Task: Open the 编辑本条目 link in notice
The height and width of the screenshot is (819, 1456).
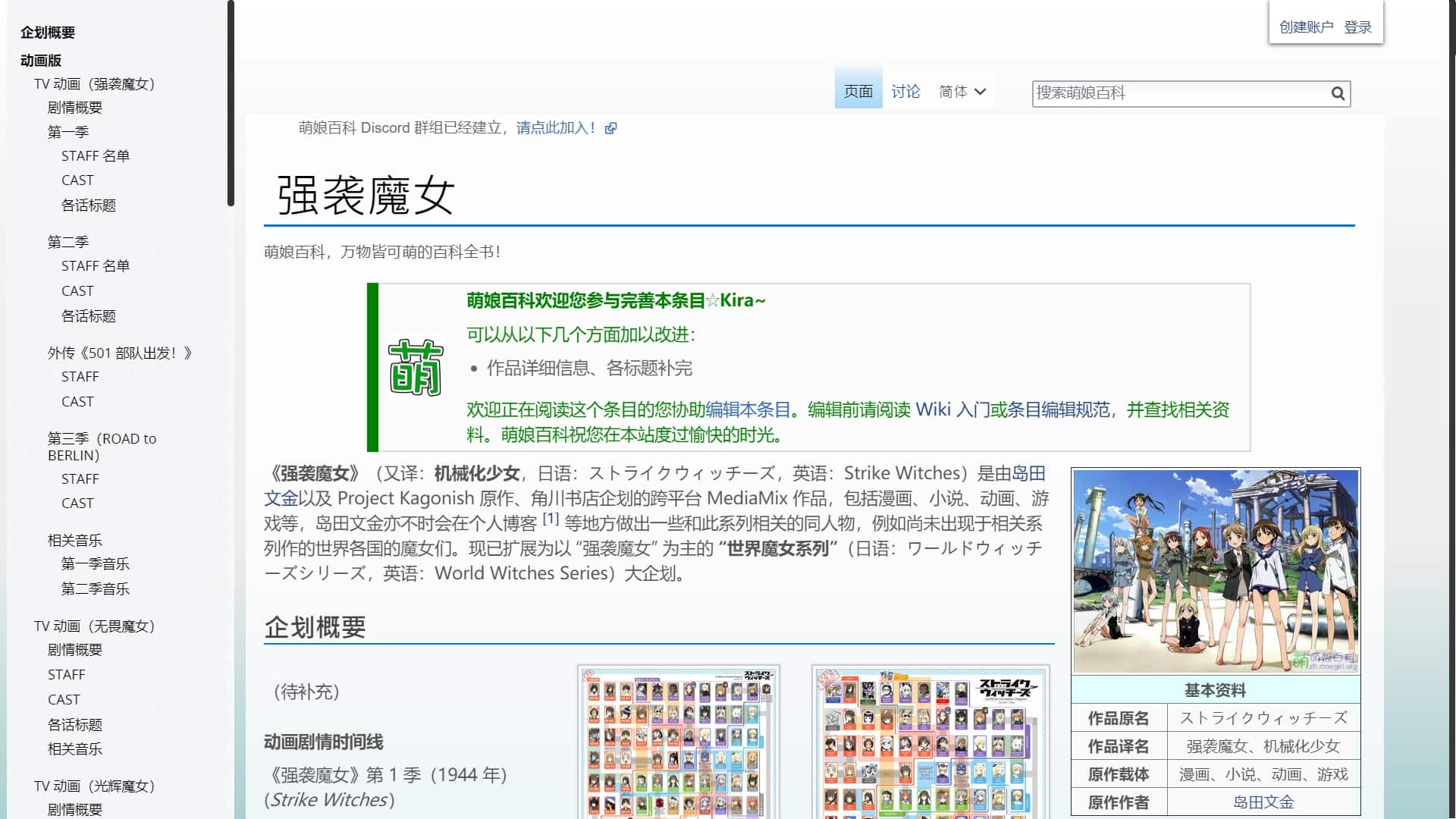Action: 748,410
